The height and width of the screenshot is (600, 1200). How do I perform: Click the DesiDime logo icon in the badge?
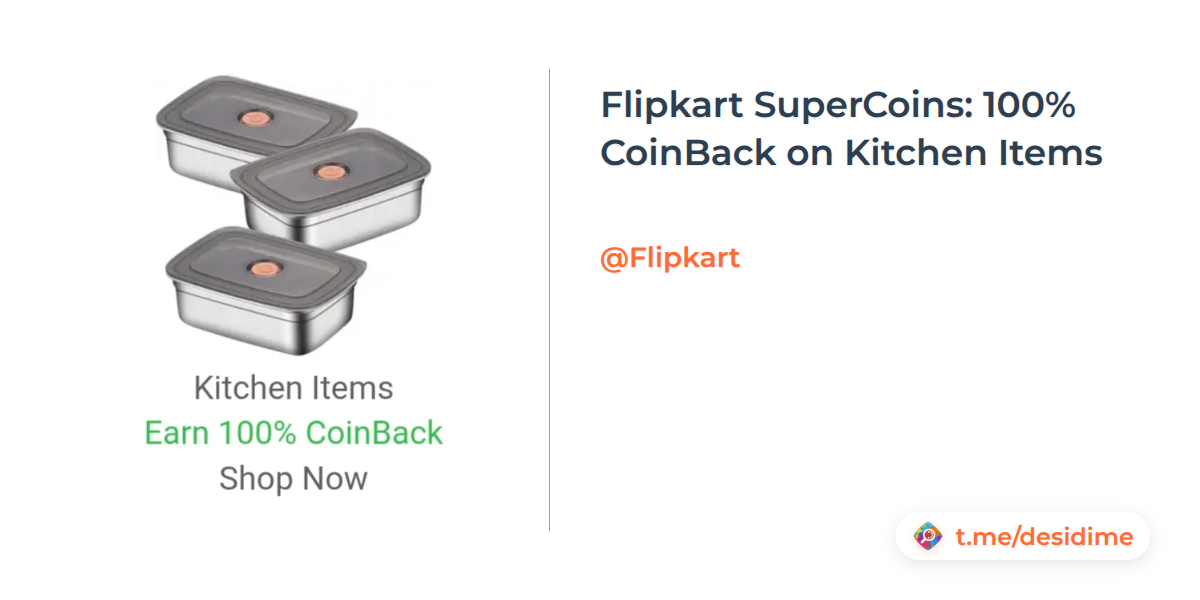tap(929, 537)
